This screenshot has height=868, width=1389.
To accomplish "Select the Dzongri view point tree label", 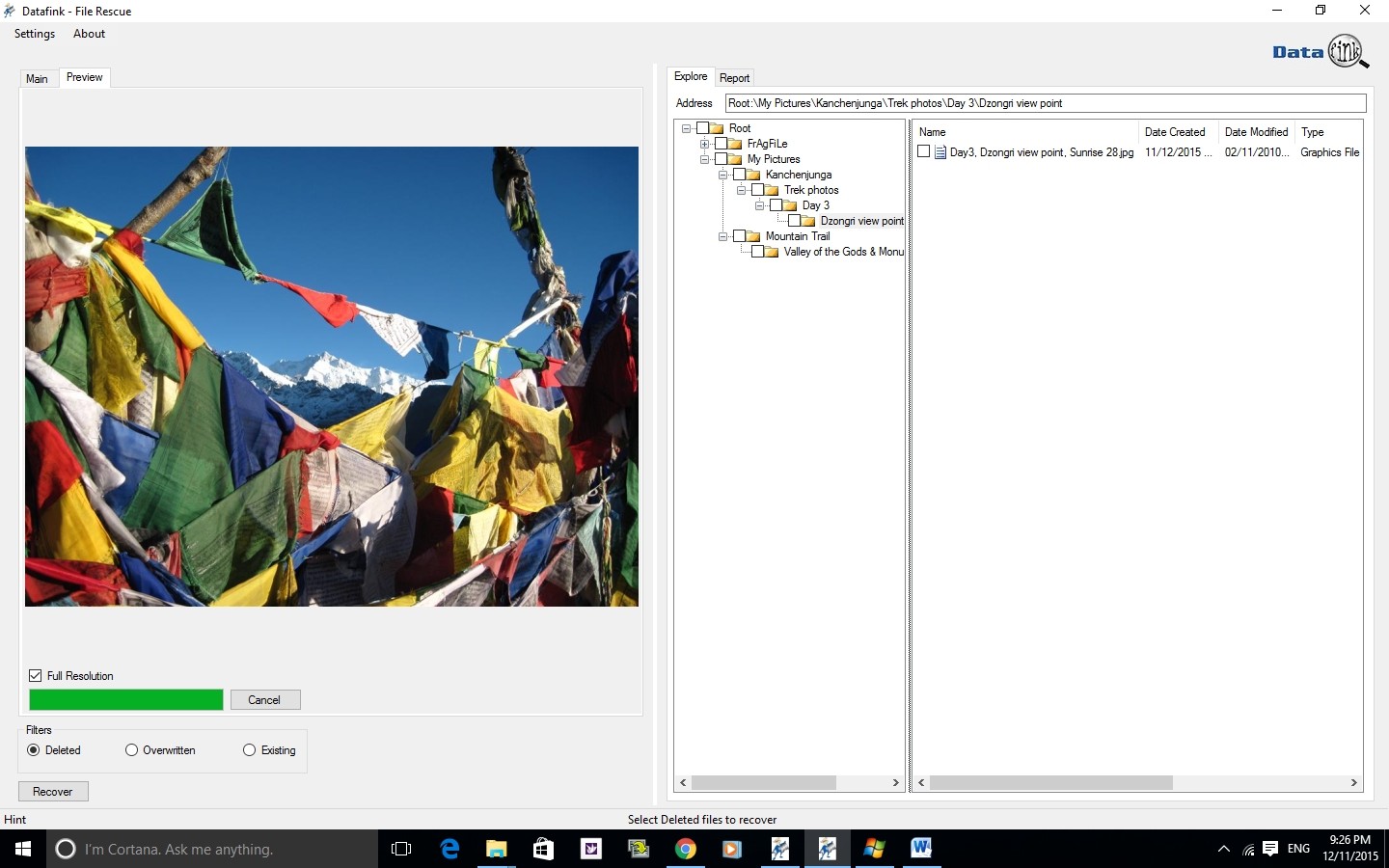I will point(861,221).
